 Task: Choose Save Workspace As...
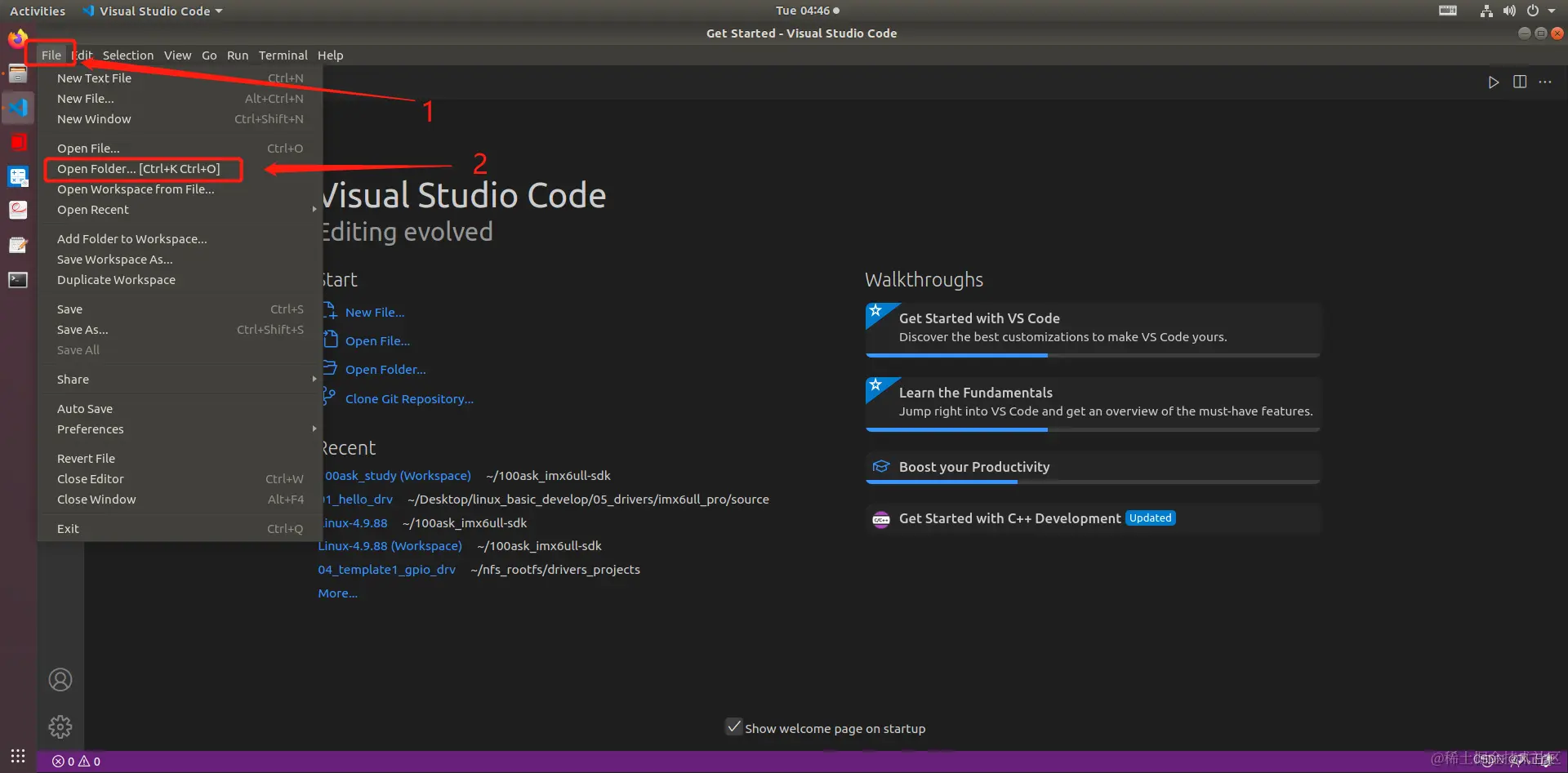[180, 260]
